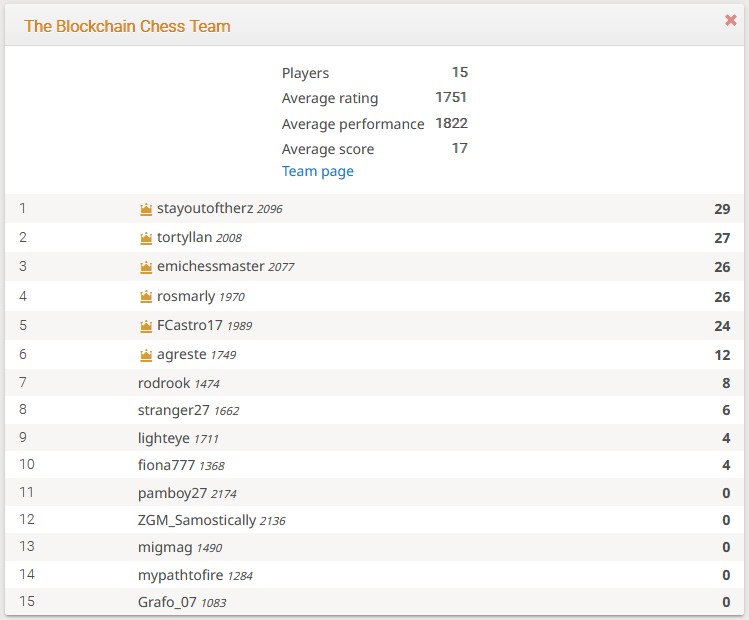Click rating 2096 next to stayoutoftherz
The height and width of the screenshot is (620, 749).
pos(270,209)
